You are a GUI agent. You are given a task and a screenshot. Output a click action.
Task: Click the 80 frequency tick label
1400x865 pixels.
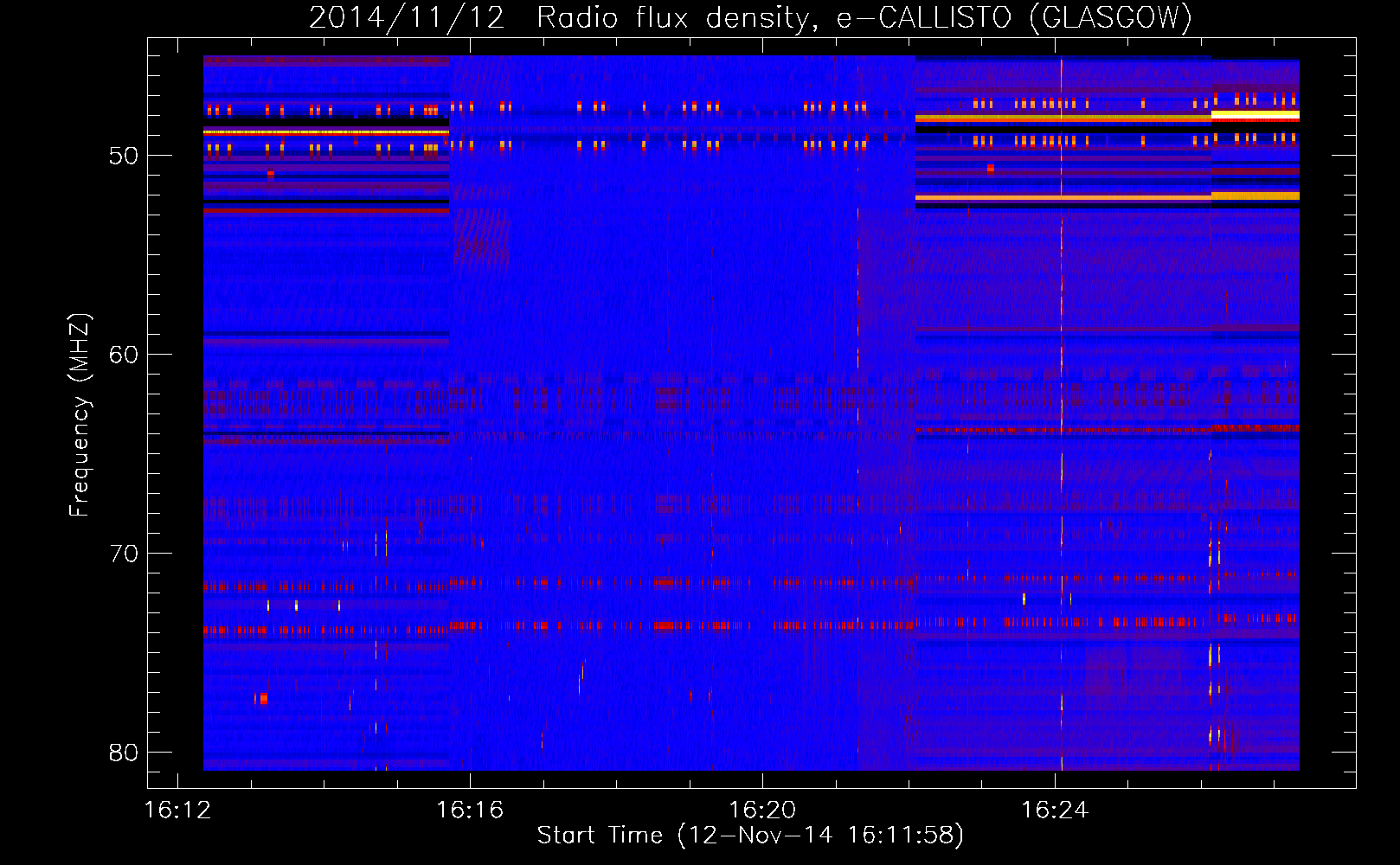124,753
